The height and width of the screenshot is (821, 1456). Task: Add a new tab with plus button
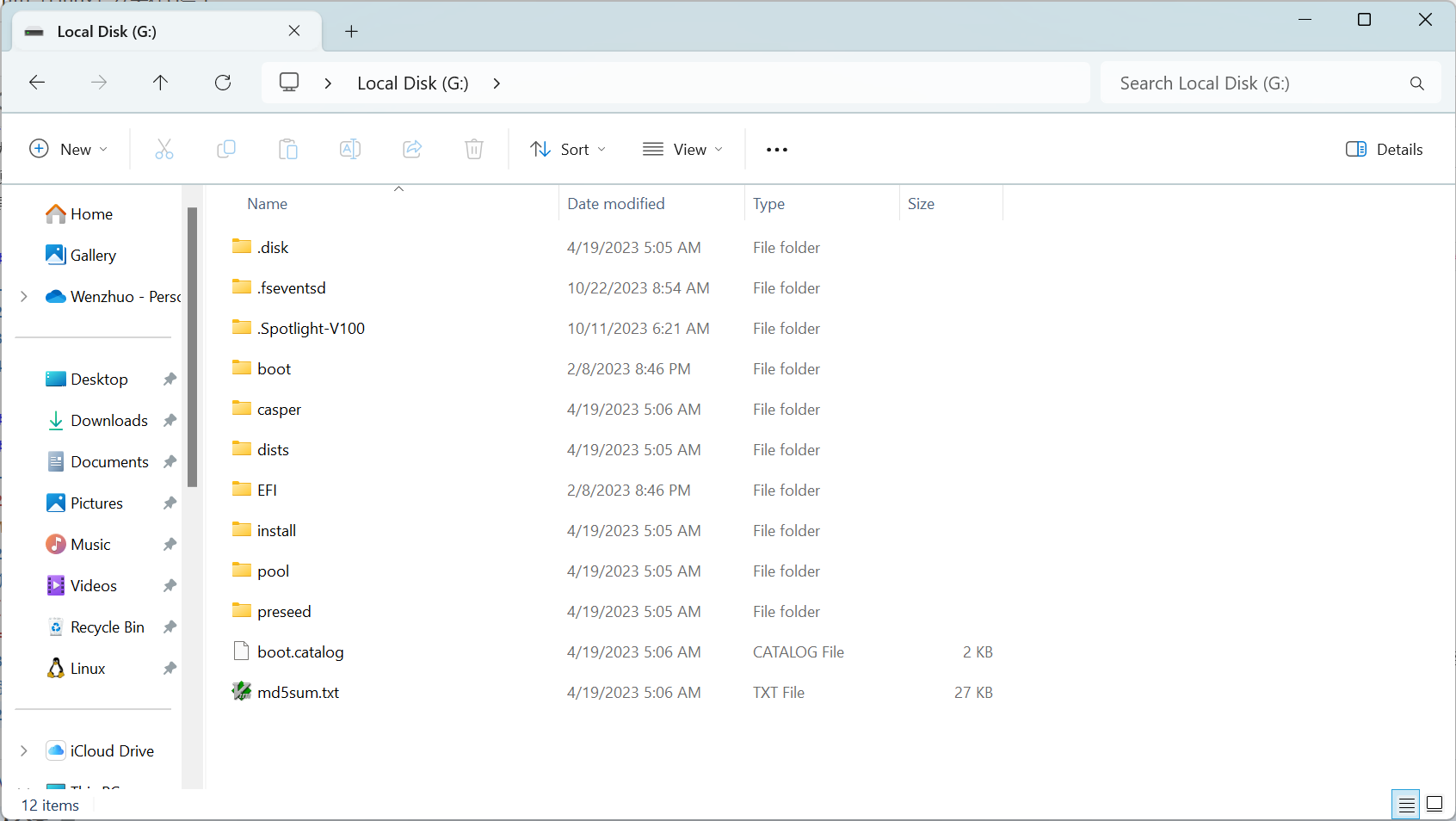(351, 32)
